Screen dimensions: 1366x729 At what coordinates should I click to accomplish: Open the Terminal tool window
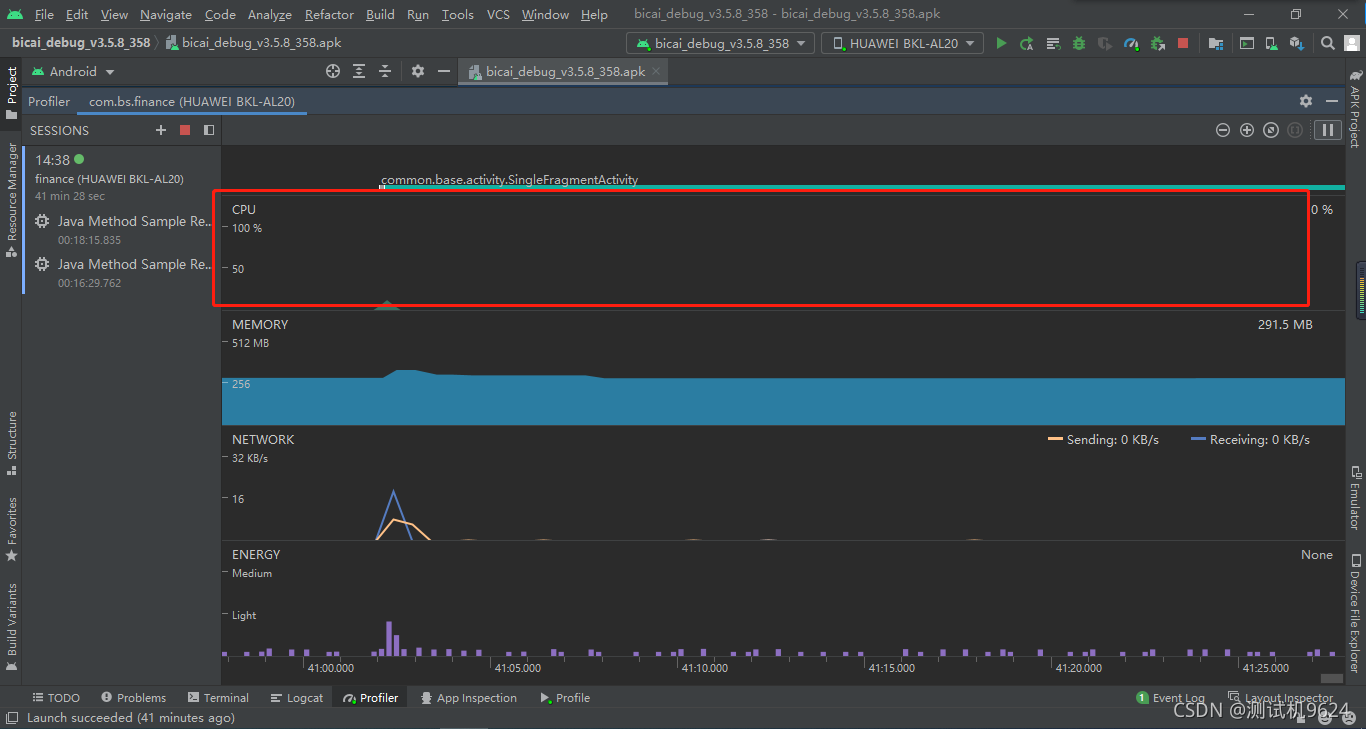pyautogui.click(x=218, y=698)
